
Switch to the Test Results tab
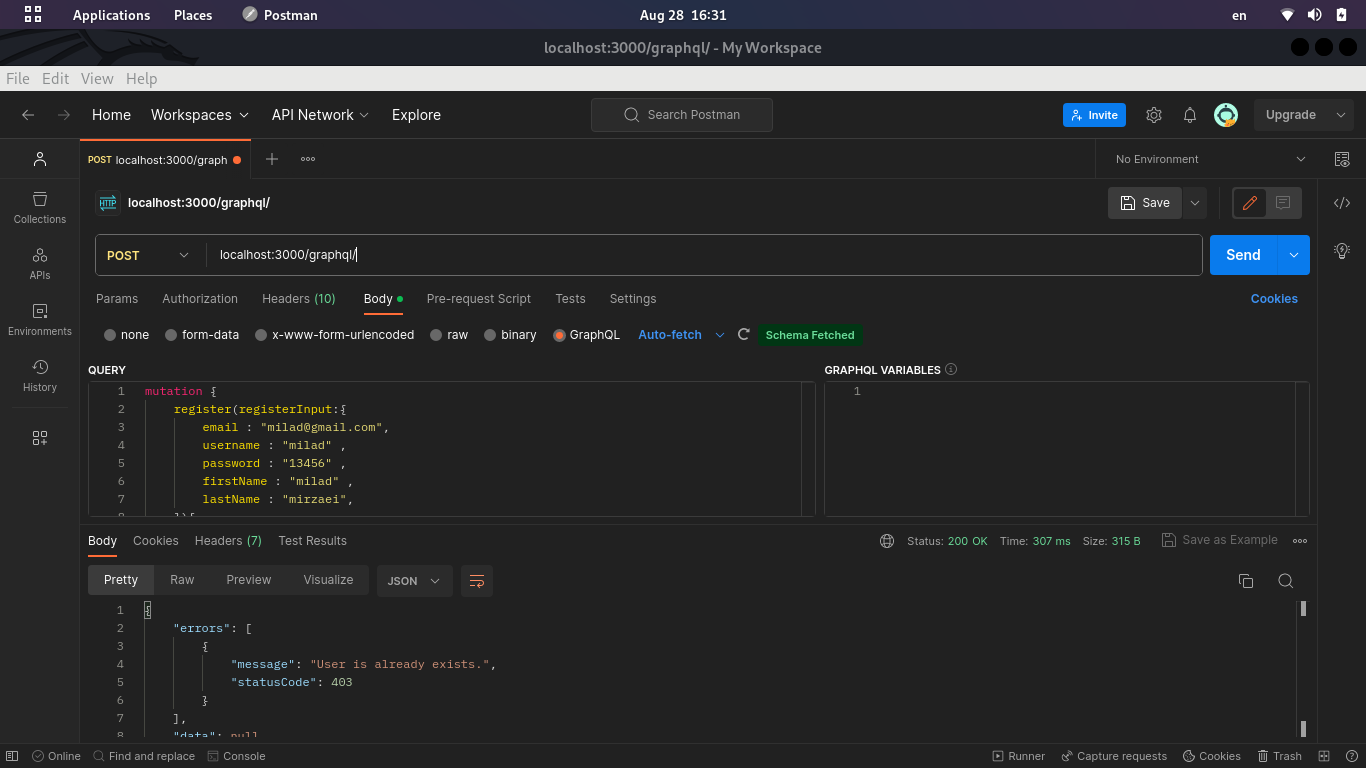click(x=312, y=541)
